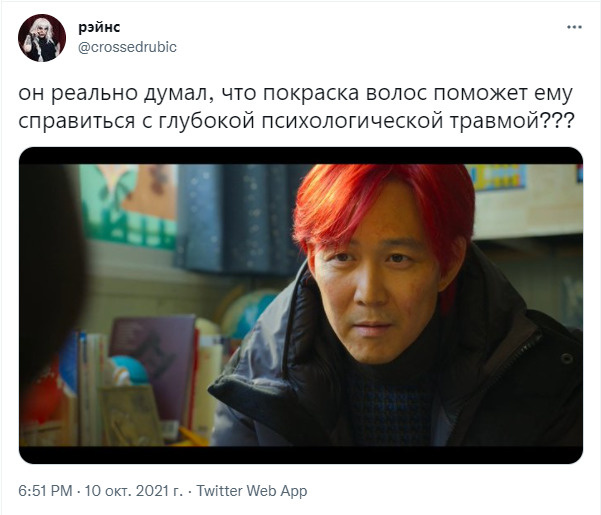
Task: Open the Twitter Web App source link
Action: point(252,491)
